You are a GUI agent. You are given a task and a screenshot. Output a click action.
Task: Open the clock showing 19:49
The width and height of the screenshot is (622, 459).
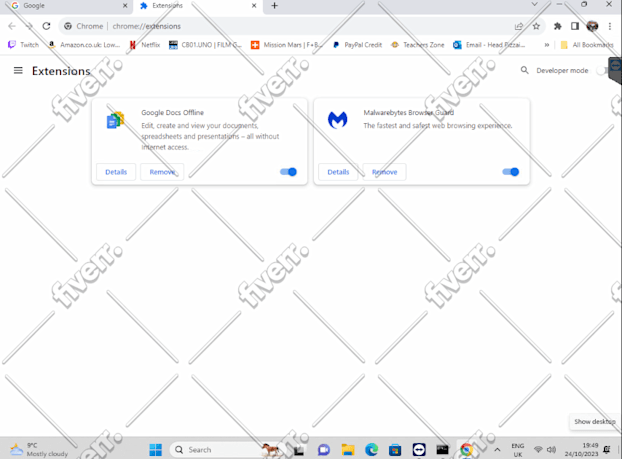tap(582, 449)
